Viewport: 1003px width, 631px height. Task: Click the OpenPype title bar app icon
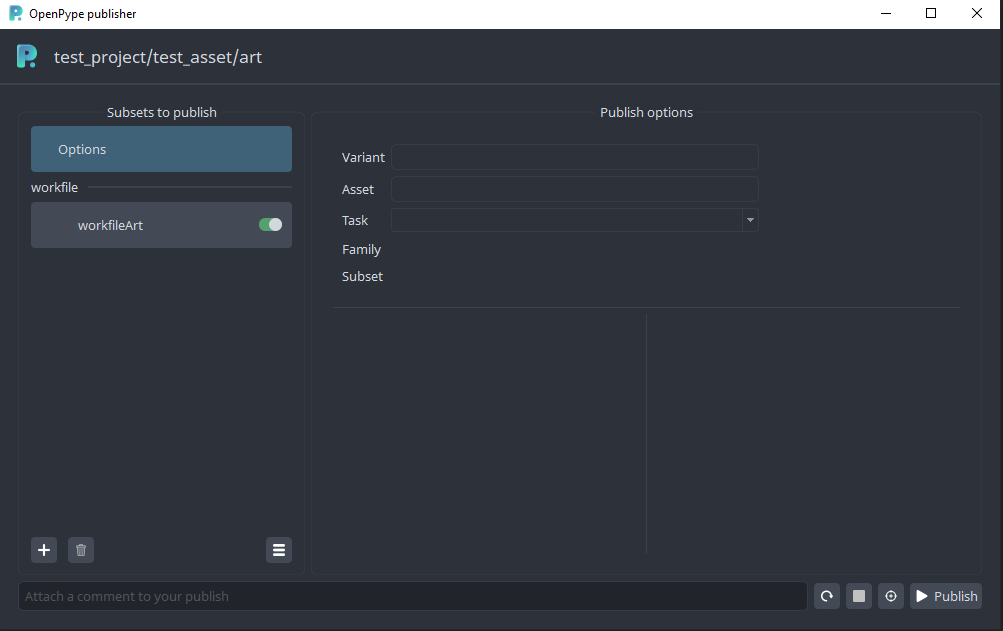pos(15,13)
